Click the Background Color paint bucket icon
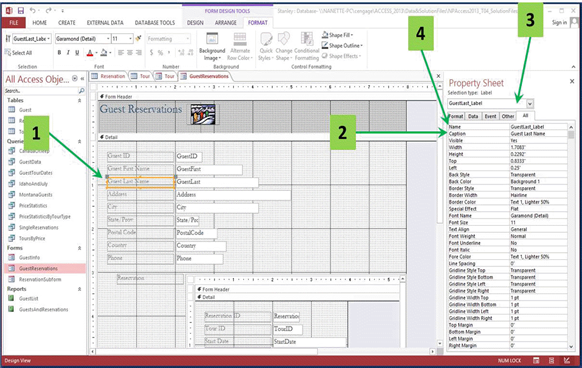The width and height of the screenshot is (582, 368). (x=103, y=53)
